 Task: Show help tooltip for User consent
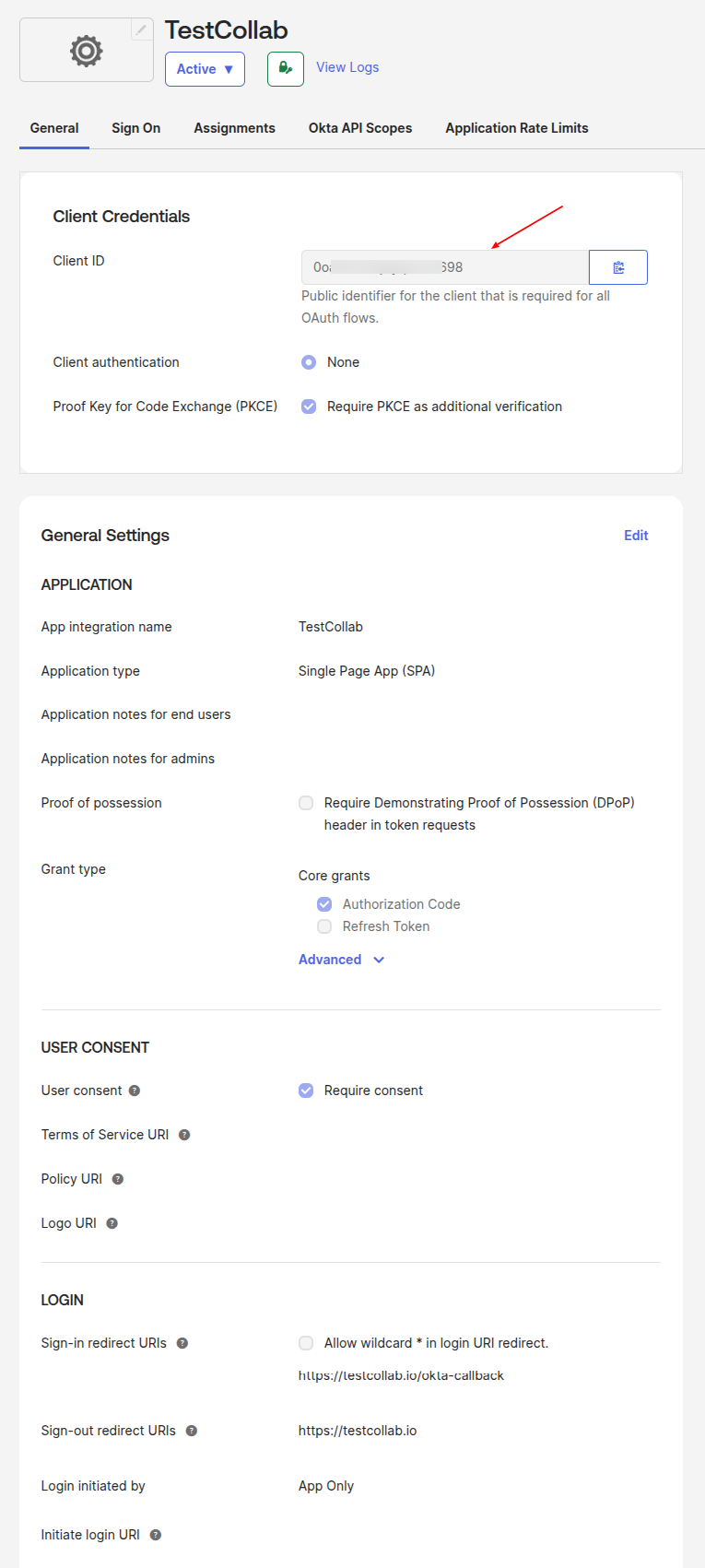(x=135, y=1091)
